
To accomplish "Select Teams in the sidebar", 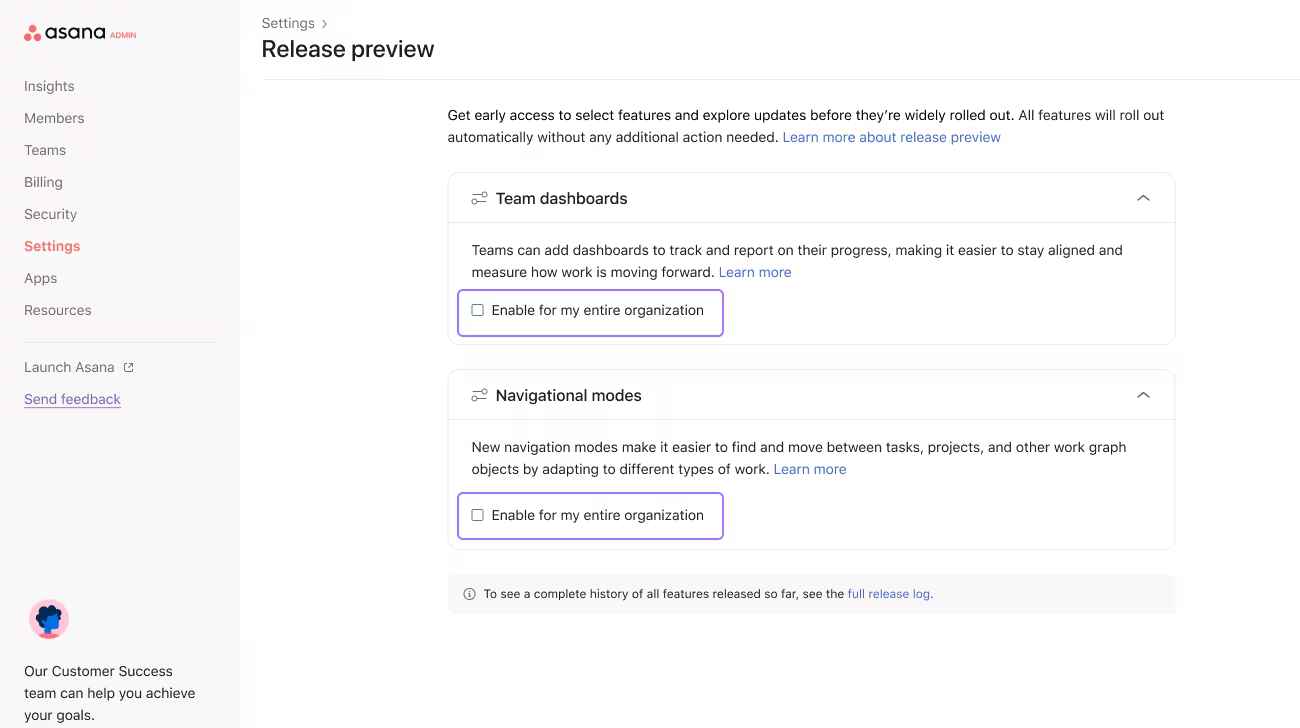I will coord(45,150).
